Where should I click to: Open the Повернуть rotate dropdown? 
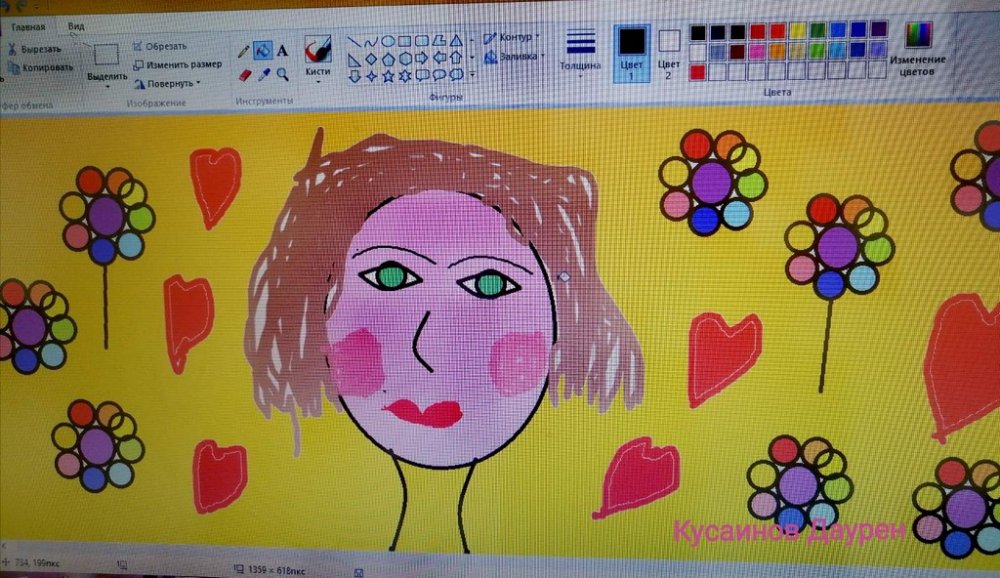click(x=170, y=83)
